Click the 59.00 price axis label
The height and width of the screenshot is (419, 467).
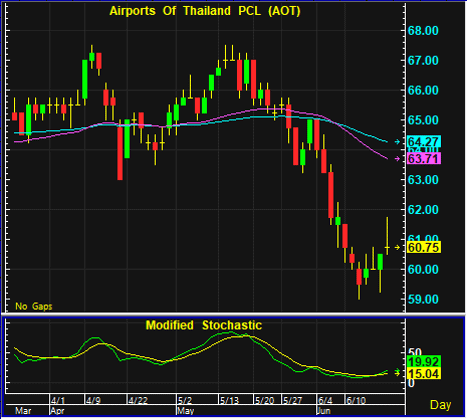point(423,299)
